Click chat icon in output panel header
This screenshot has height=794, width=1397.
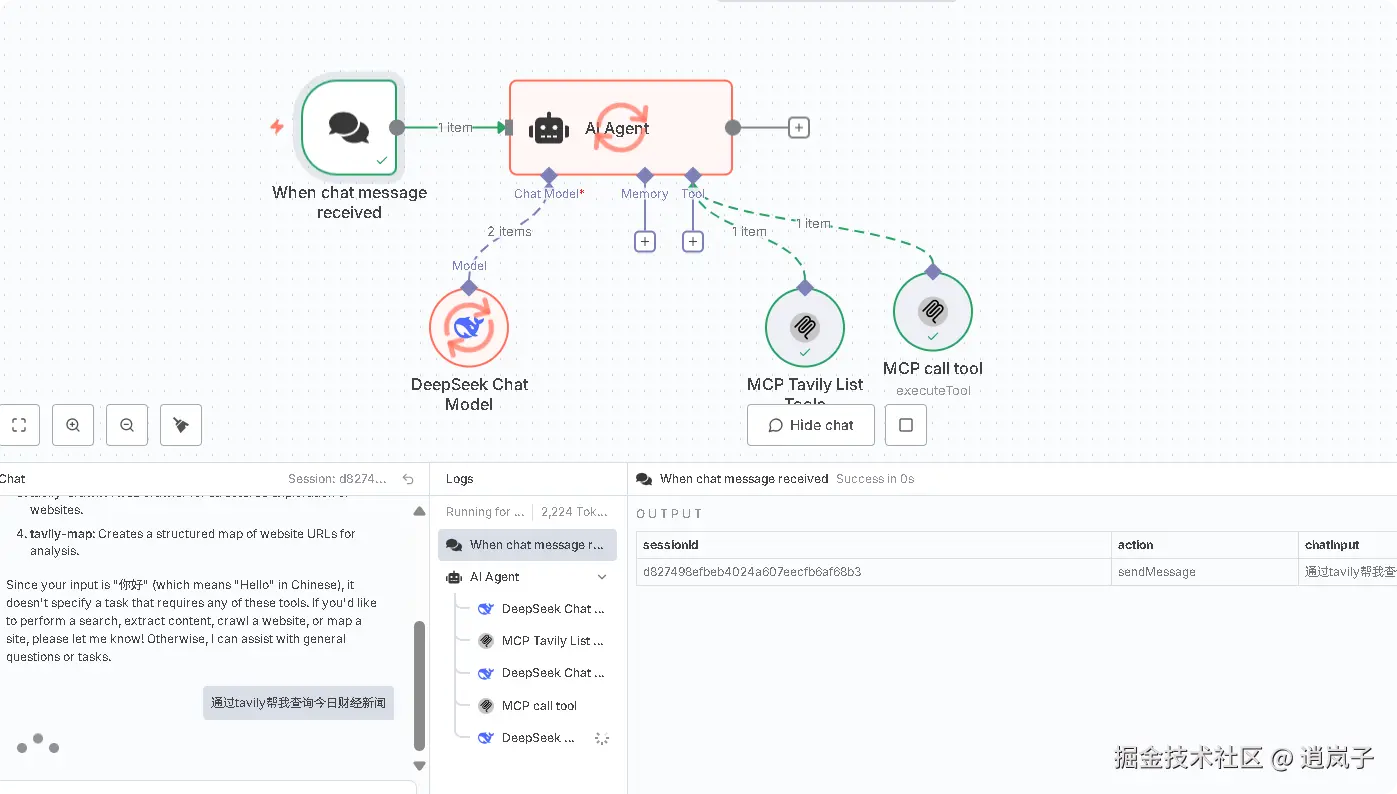[x=644, y=479]
